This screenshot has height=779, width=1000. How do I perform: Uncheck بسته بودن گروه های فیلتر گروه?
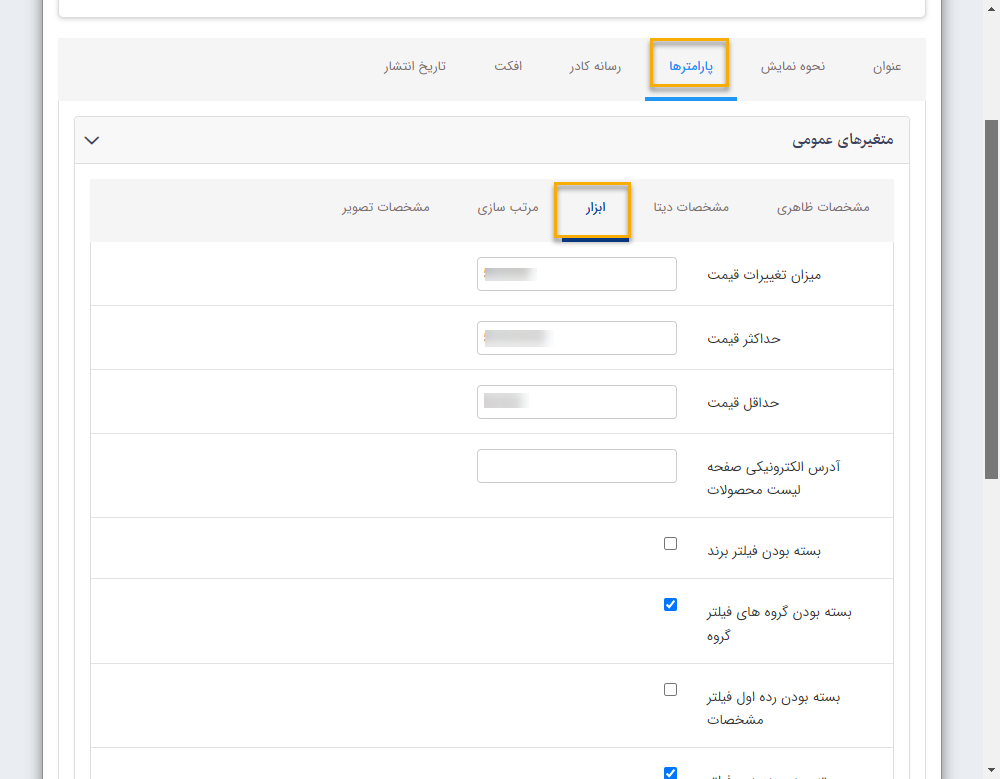(x=670, y=604)
